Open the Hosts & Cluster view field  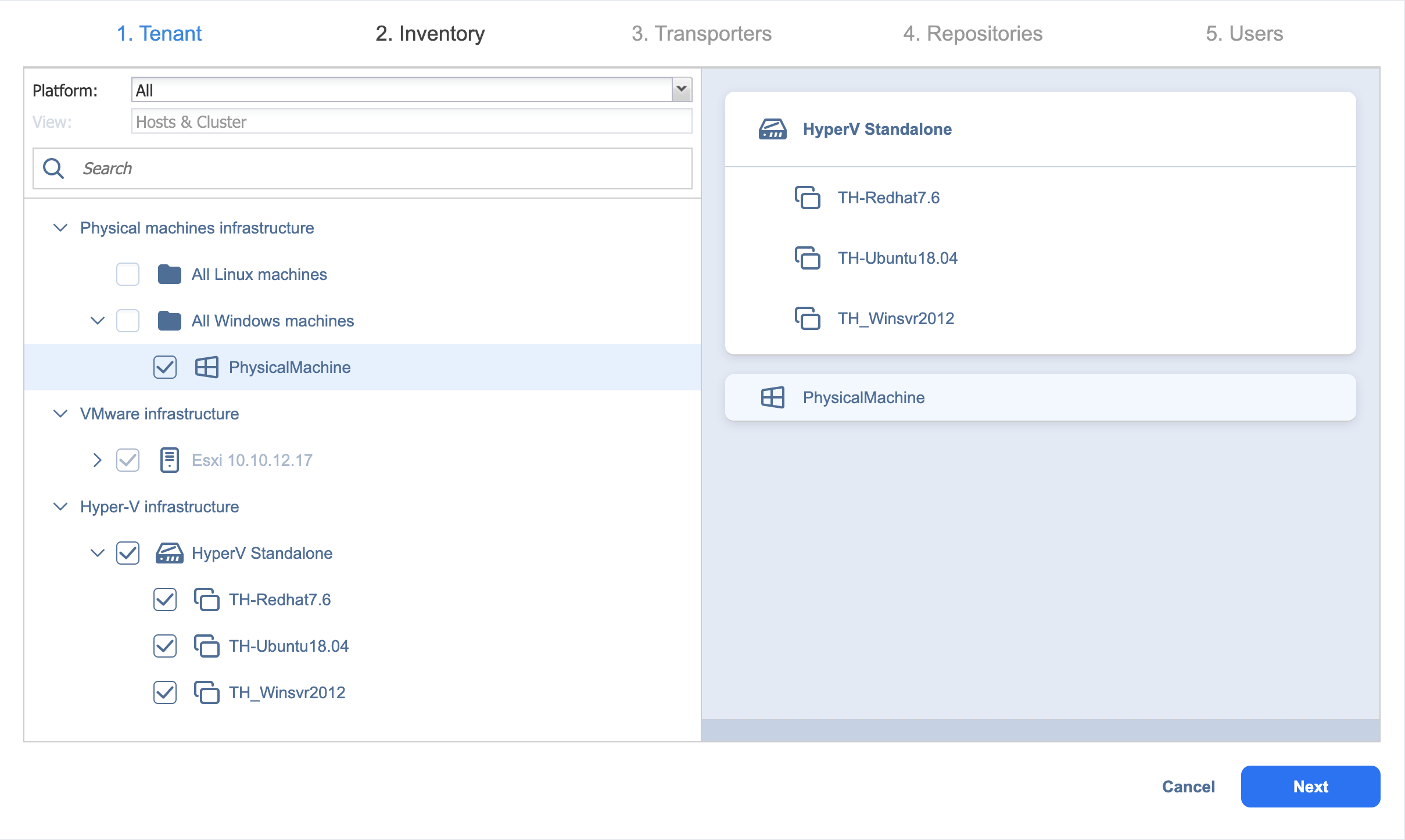tap(411, 121)
